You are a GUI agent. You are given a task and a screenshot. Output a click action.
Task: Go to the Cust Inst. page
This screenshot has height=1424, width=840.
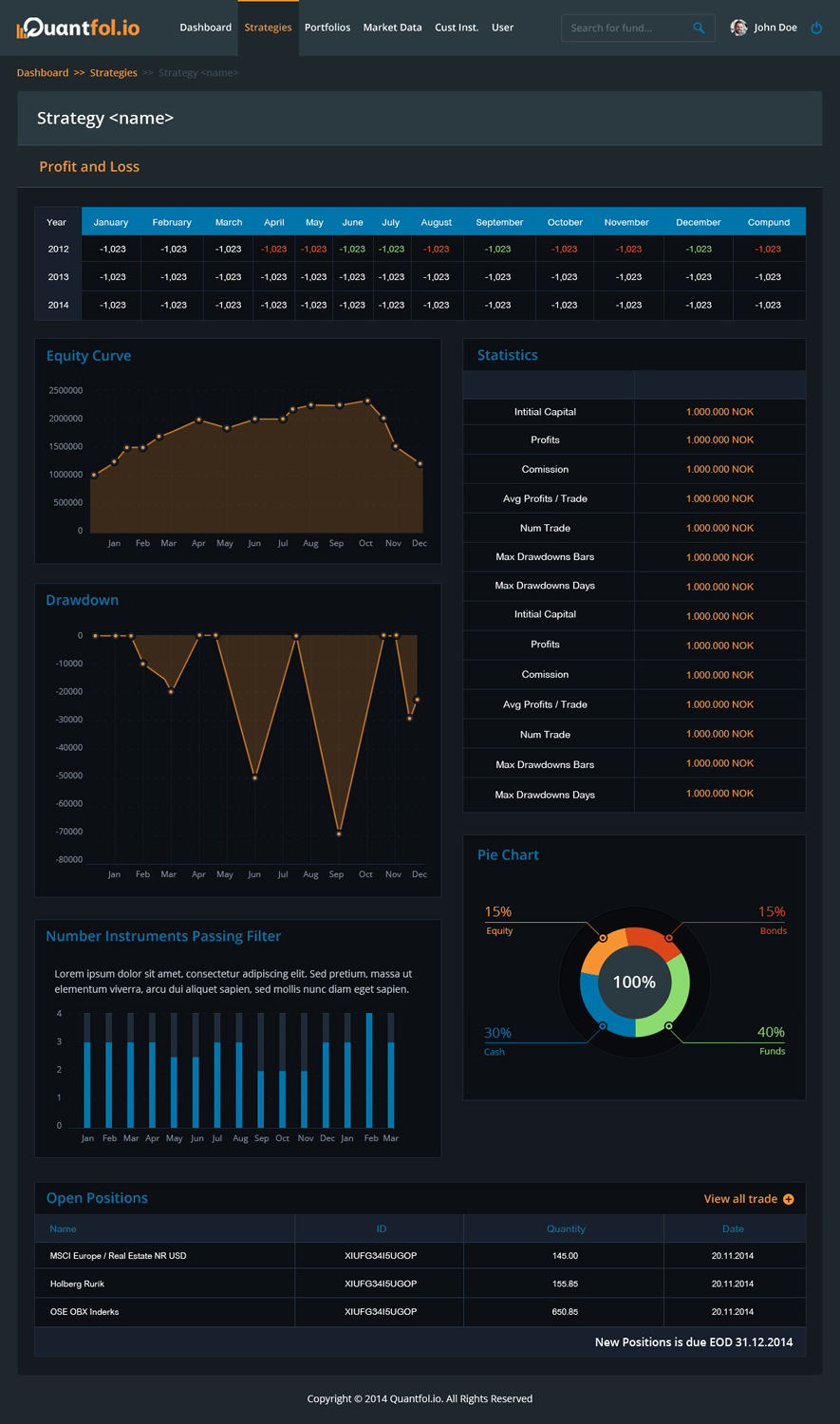coord(457,28)
